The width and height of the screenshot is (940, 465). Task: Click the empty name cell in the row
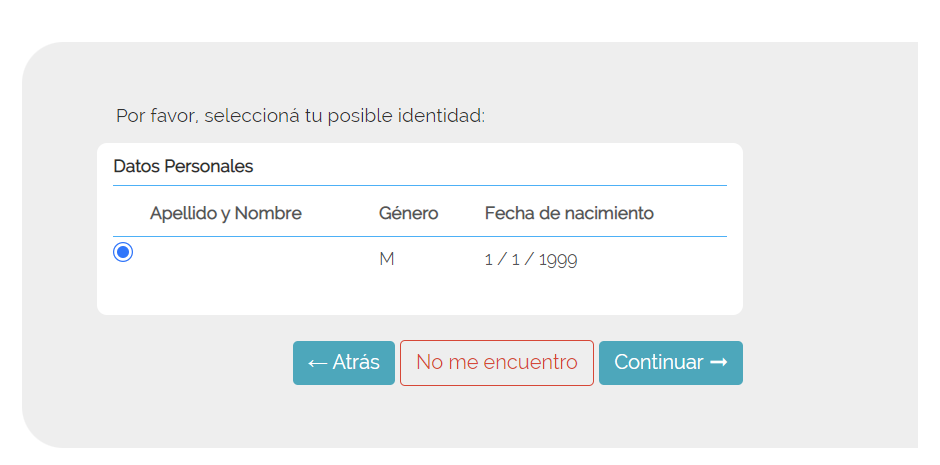[x=250, y=259]
